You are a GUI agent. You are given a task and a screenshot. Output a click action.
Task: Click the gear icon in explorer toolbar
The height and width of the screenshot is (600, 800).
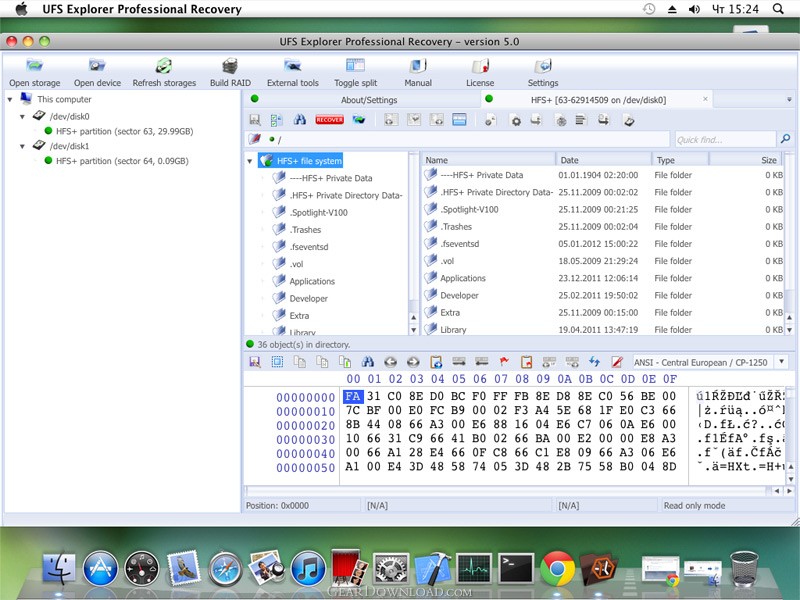coord(516,121)
